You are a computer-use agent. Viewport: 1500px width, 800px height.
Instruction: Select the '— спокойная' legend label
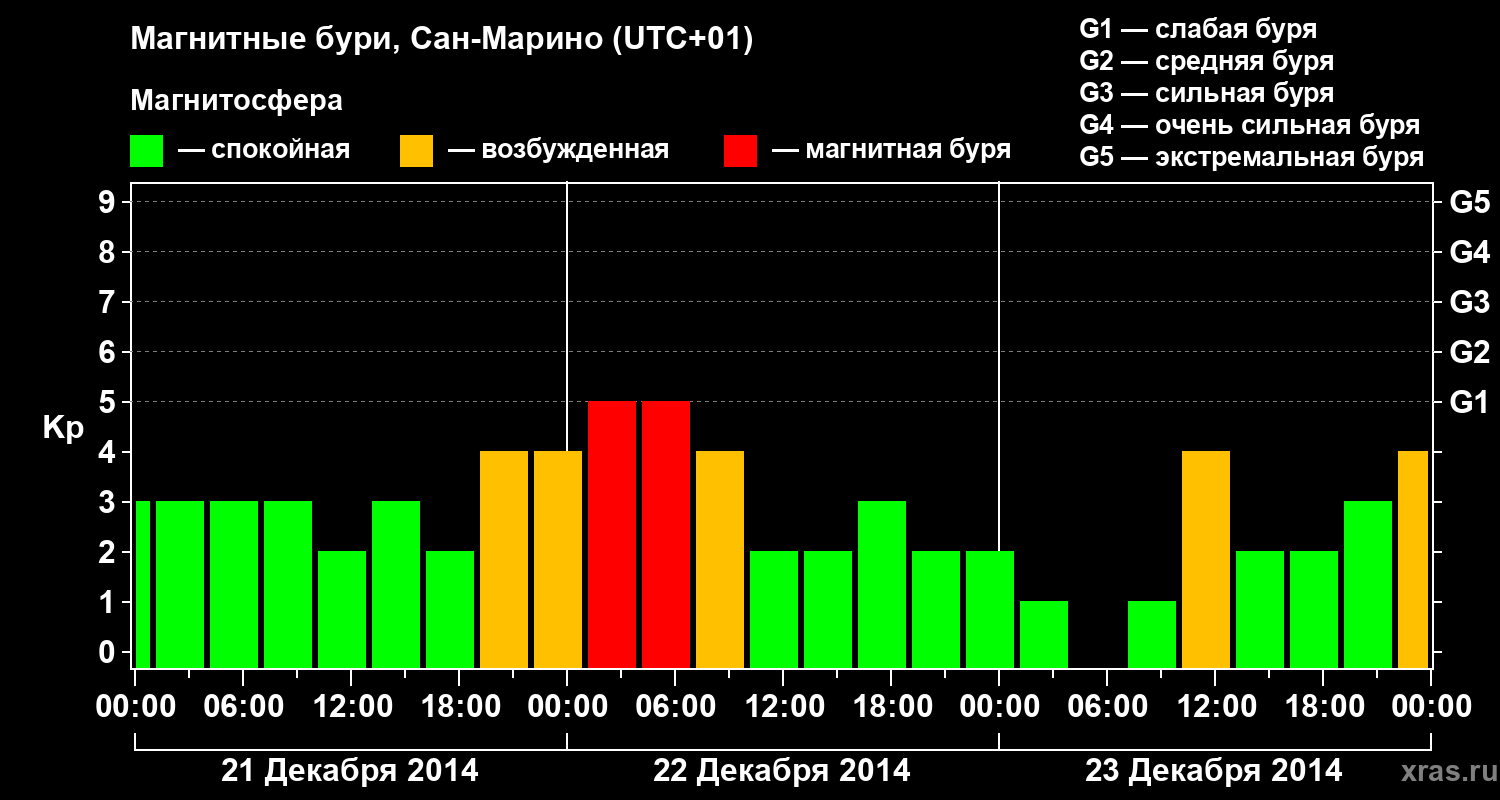coord(264,151)
